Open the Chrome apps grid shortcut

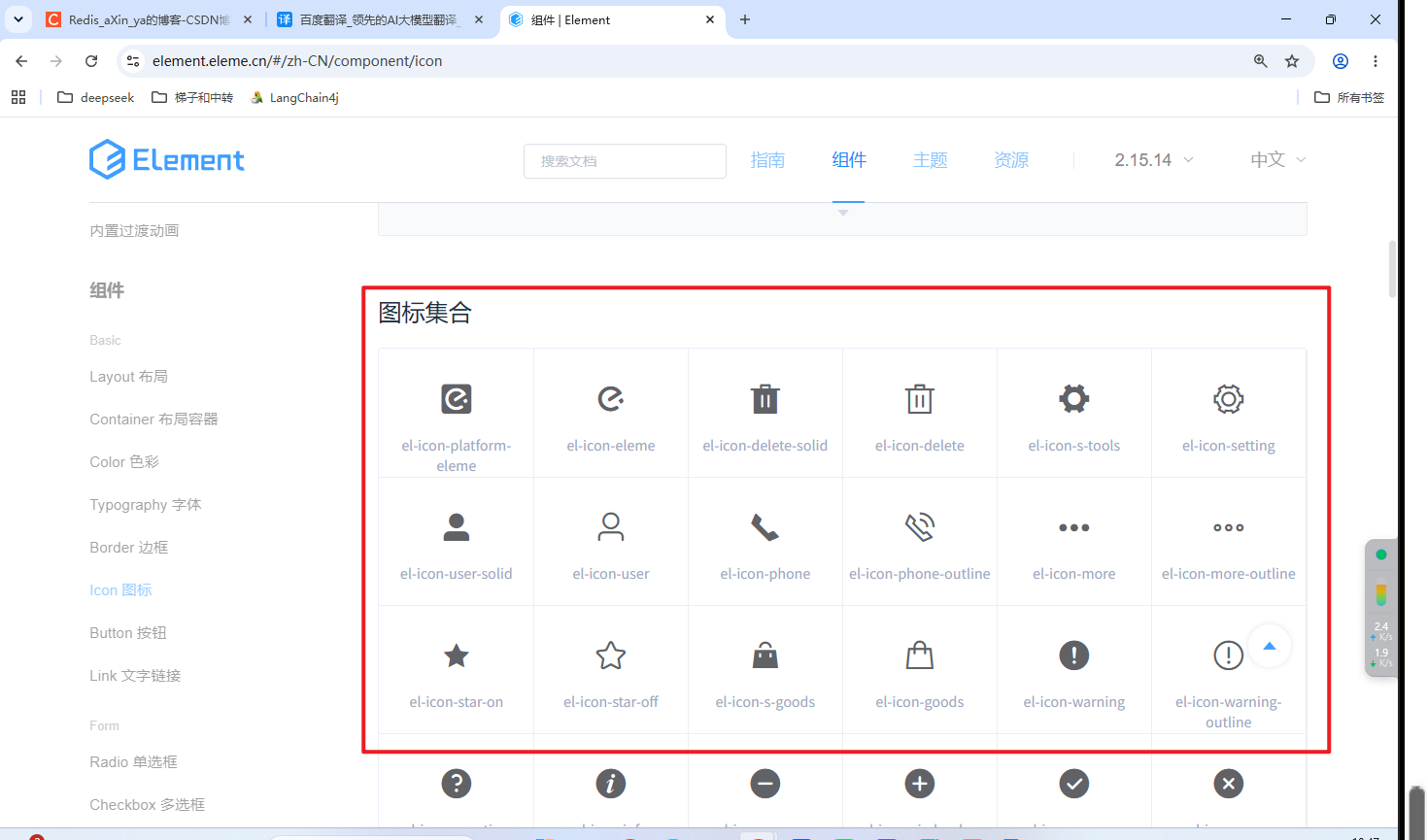click(18, 97)
